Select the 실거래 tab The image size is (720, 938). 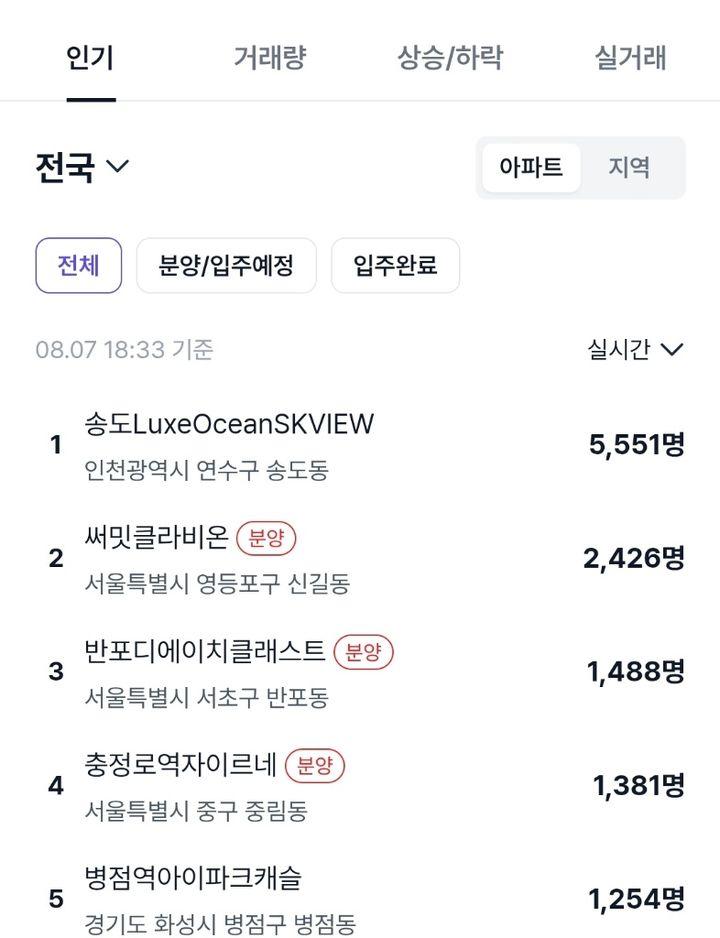pos(630,58)
